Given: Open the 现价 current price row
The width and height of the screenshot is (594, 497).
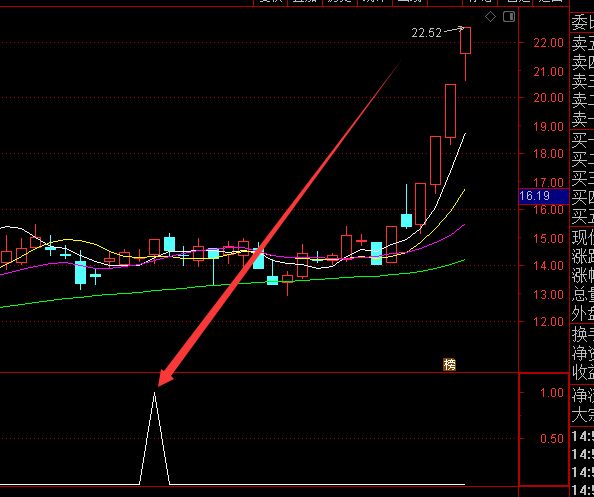Looking at the screenshot, I should coord(582,238).
